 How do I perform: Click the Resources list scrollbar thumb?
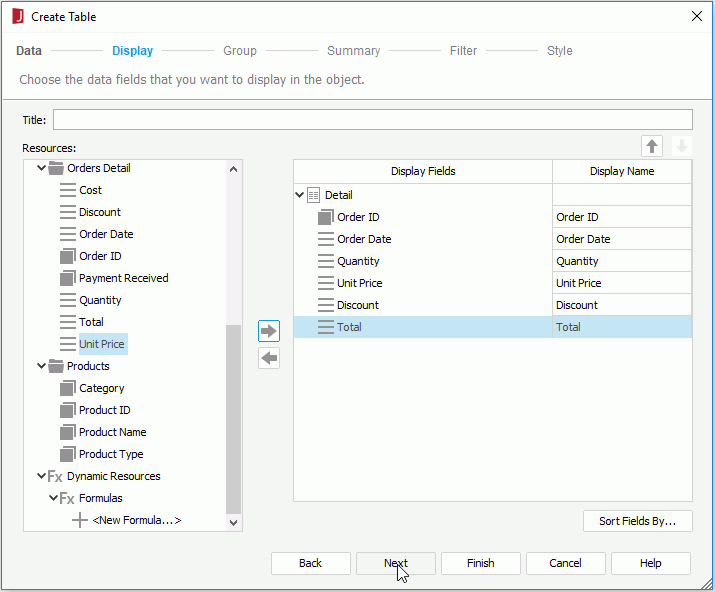(x=233, y=419)
